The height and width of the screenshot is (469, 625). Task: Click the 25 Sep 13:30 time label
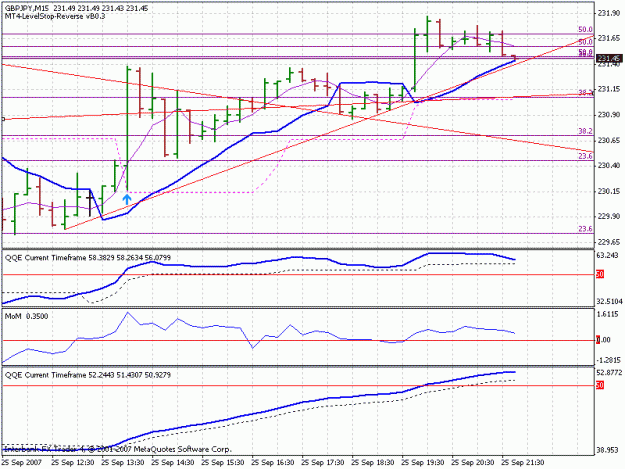(123, 463)
